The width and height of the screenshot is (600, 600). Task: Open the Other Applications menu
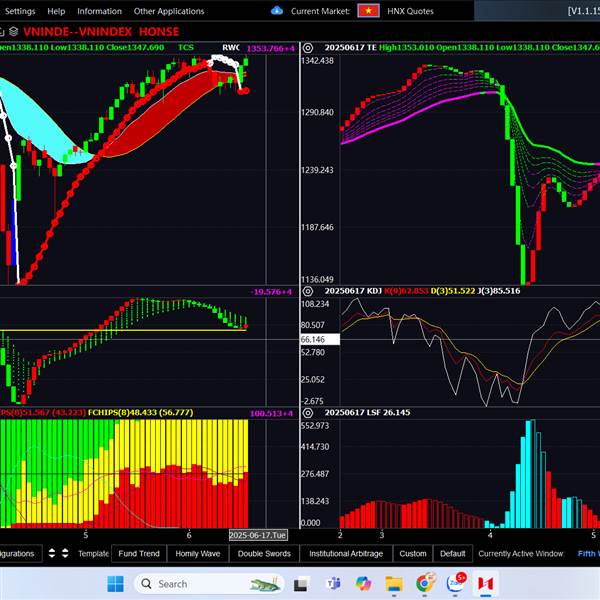pyautogui.click(x=169, y=11)
